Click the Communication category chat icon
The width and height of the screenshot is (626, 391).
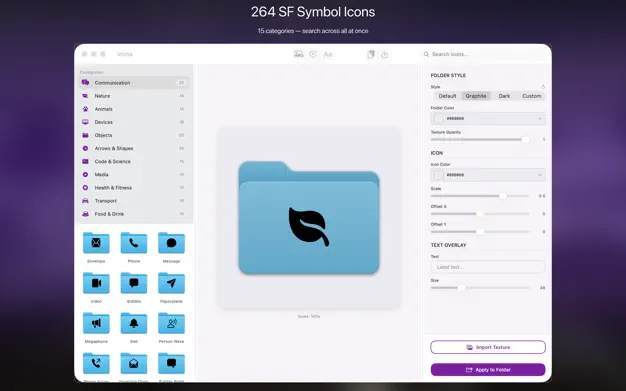point(85,83)
